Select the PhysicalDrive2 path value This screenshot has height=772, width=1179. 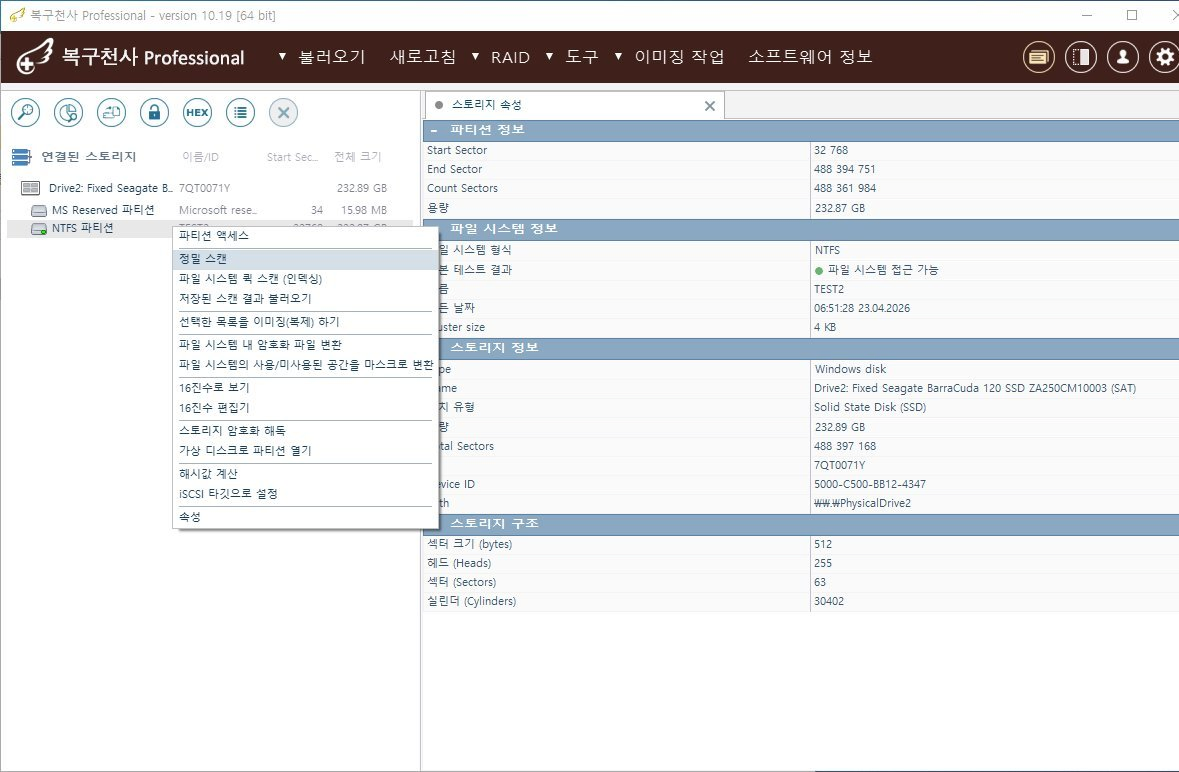click(862, 504)
